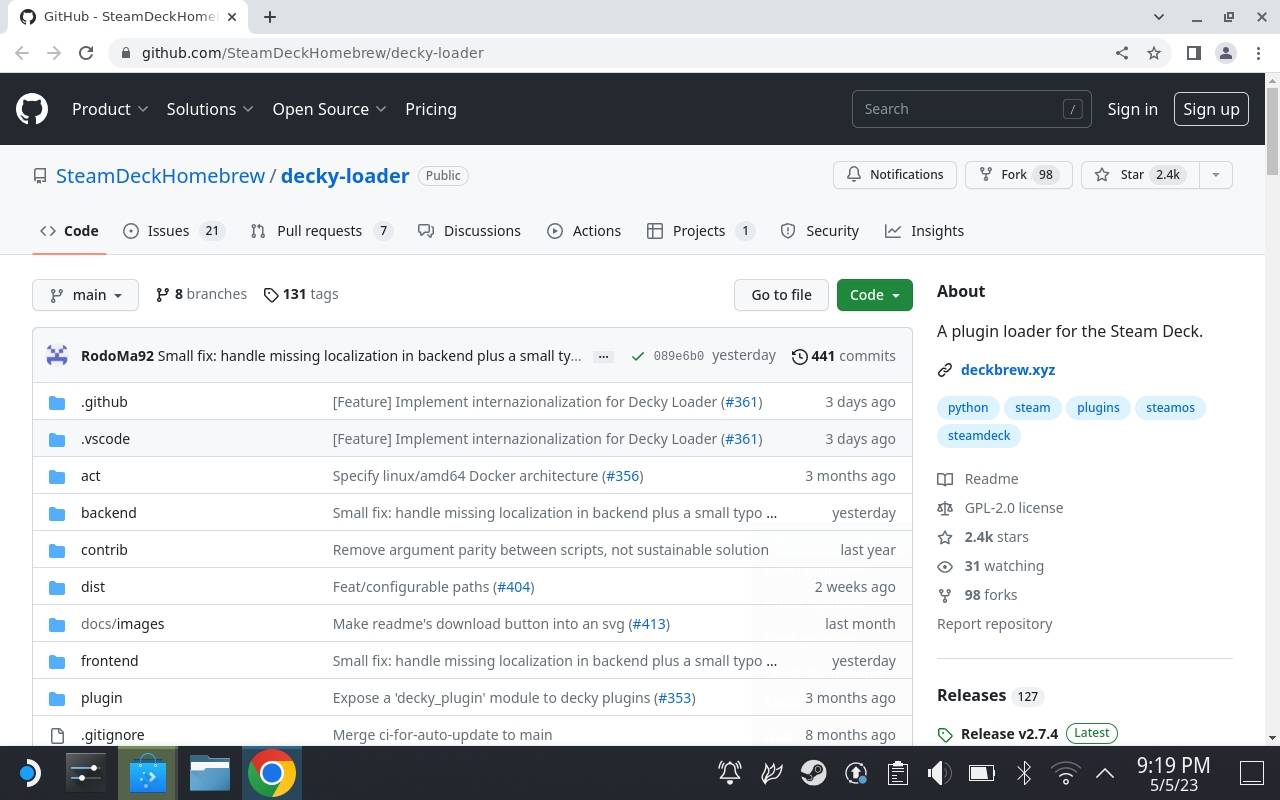Reload the page with the refresh icon
1280x800 pixels.
(86, 53)
